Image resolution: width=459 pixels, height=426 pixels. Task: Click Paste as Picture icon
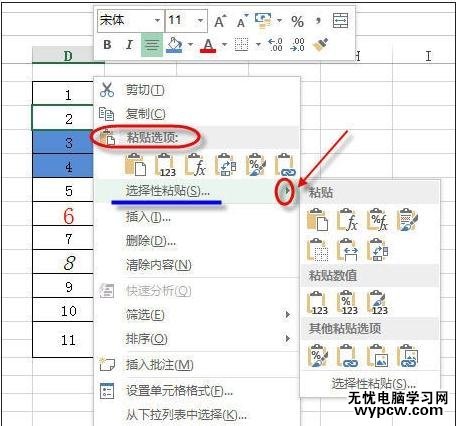tap(377, 356)
